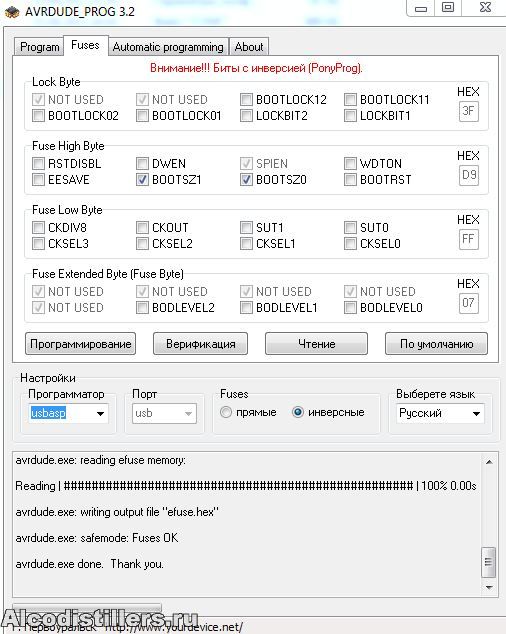Open the Automatic programming tab
The image size is (506, 634).
coord(168,47)
